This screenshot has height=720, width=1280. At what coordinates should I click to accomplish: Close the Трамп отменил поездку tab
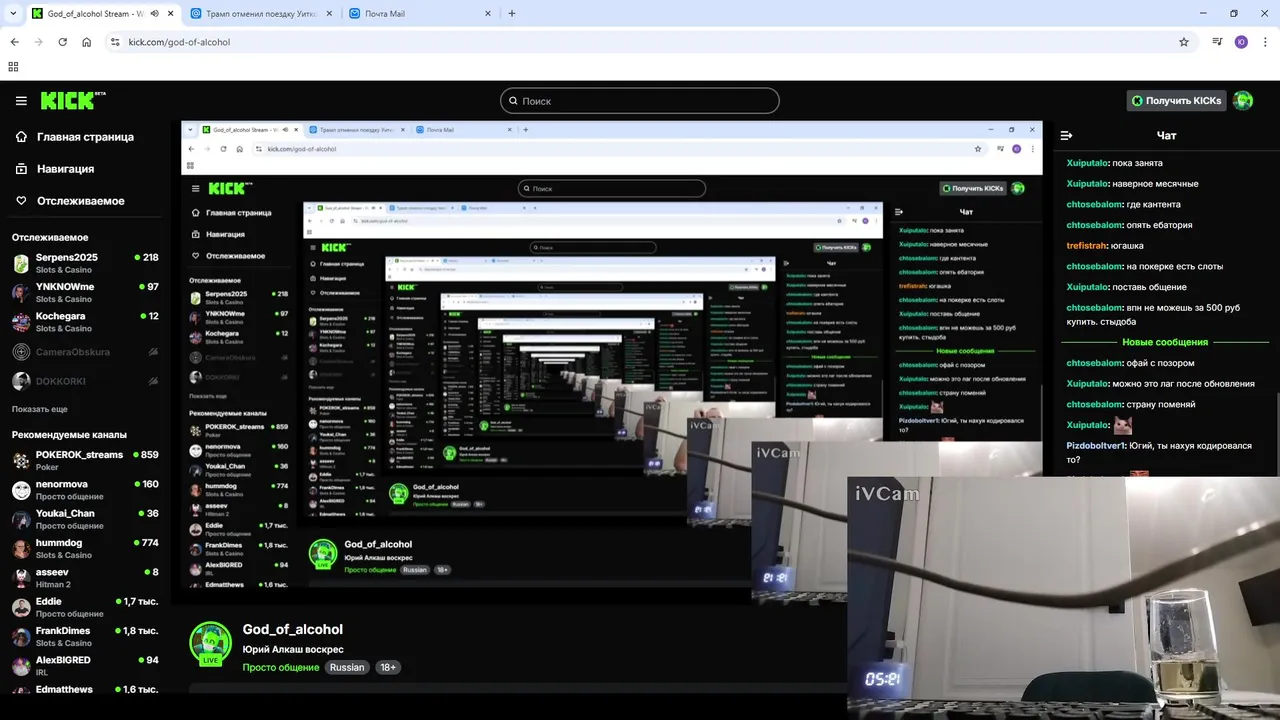point(328,14)
